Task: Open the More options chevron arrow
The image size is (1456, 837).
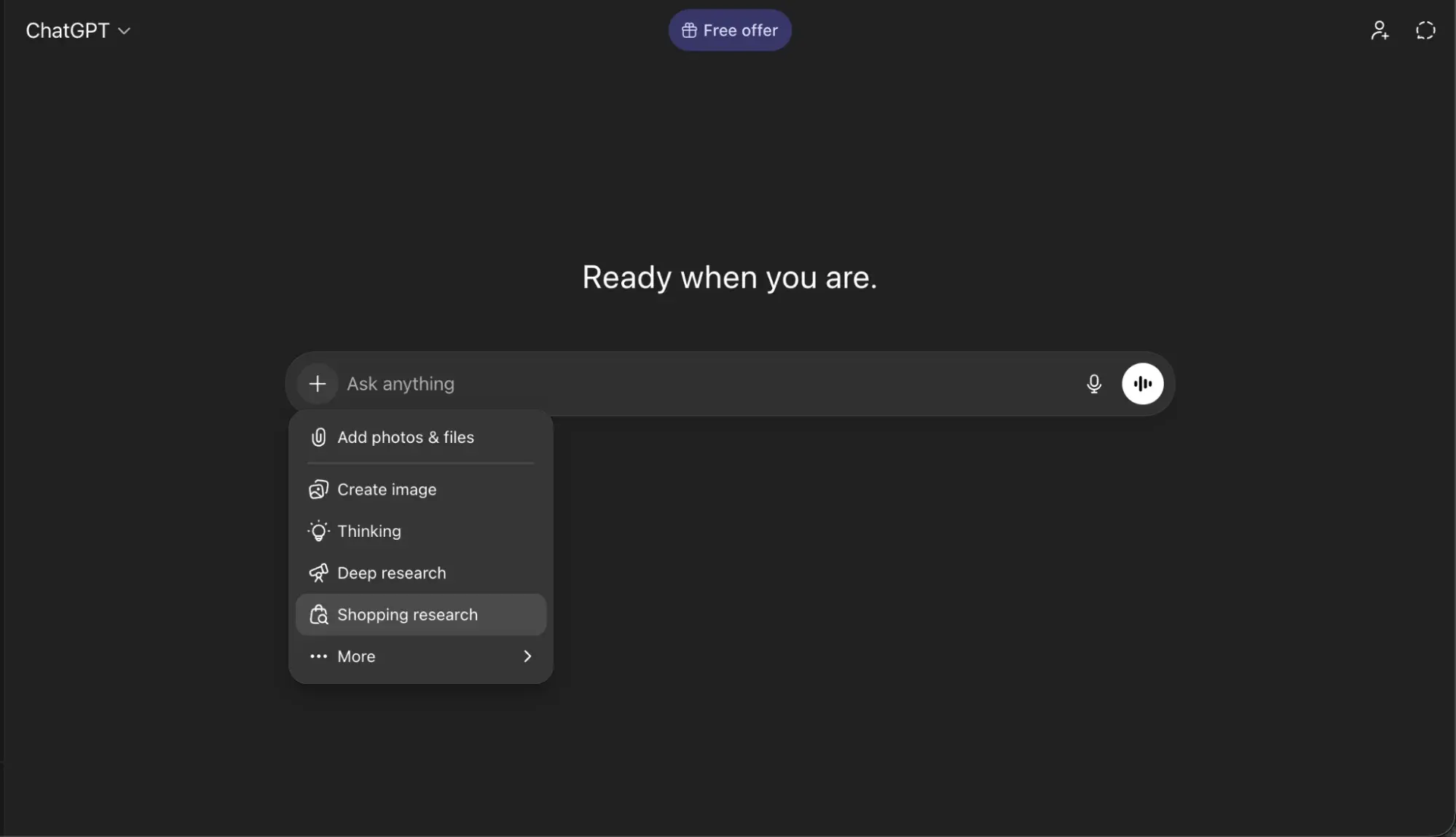Action: [x=527, y=656]
